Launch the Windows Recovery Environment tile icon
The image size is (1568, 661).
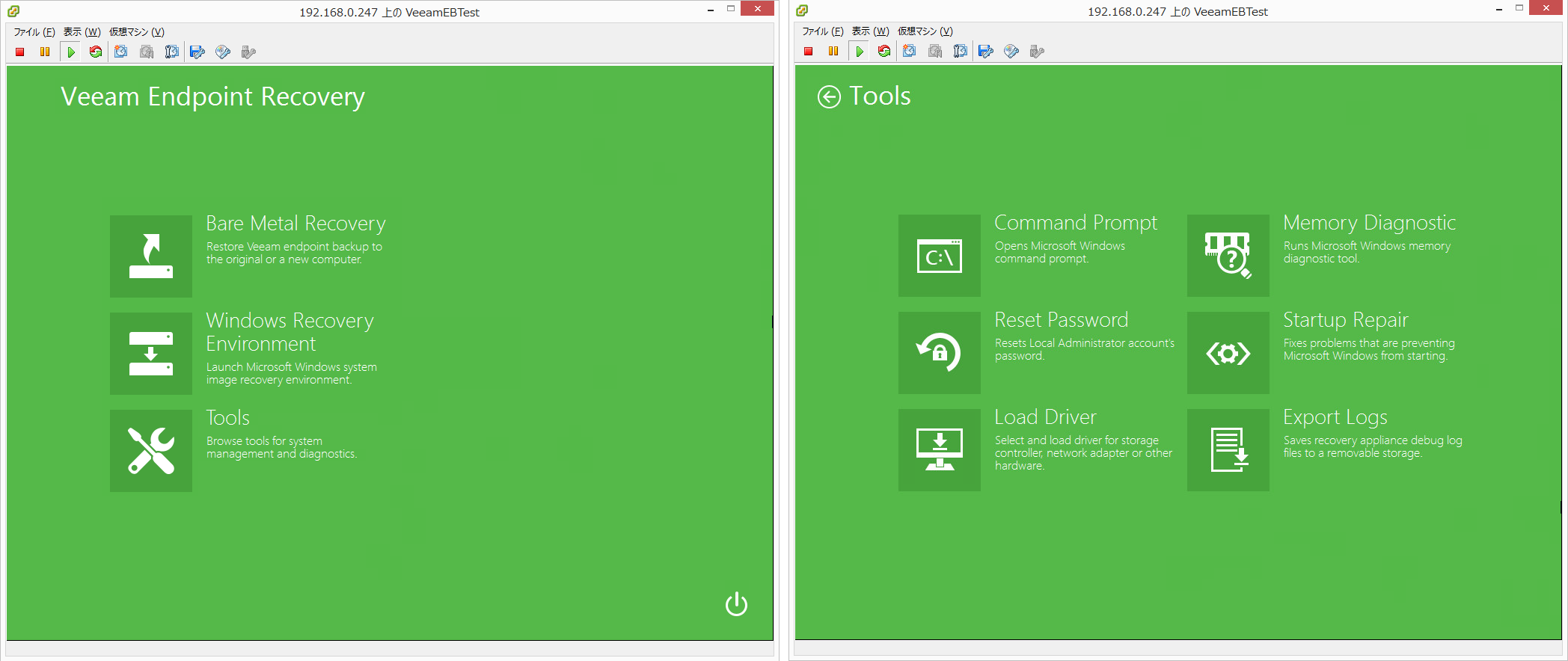click(x=151, y=354)
